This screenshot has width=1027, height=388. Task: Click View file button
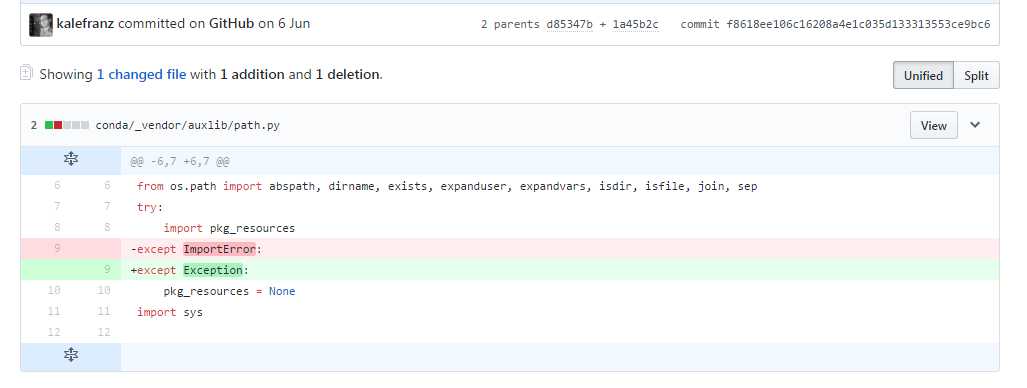pos(933,125)
